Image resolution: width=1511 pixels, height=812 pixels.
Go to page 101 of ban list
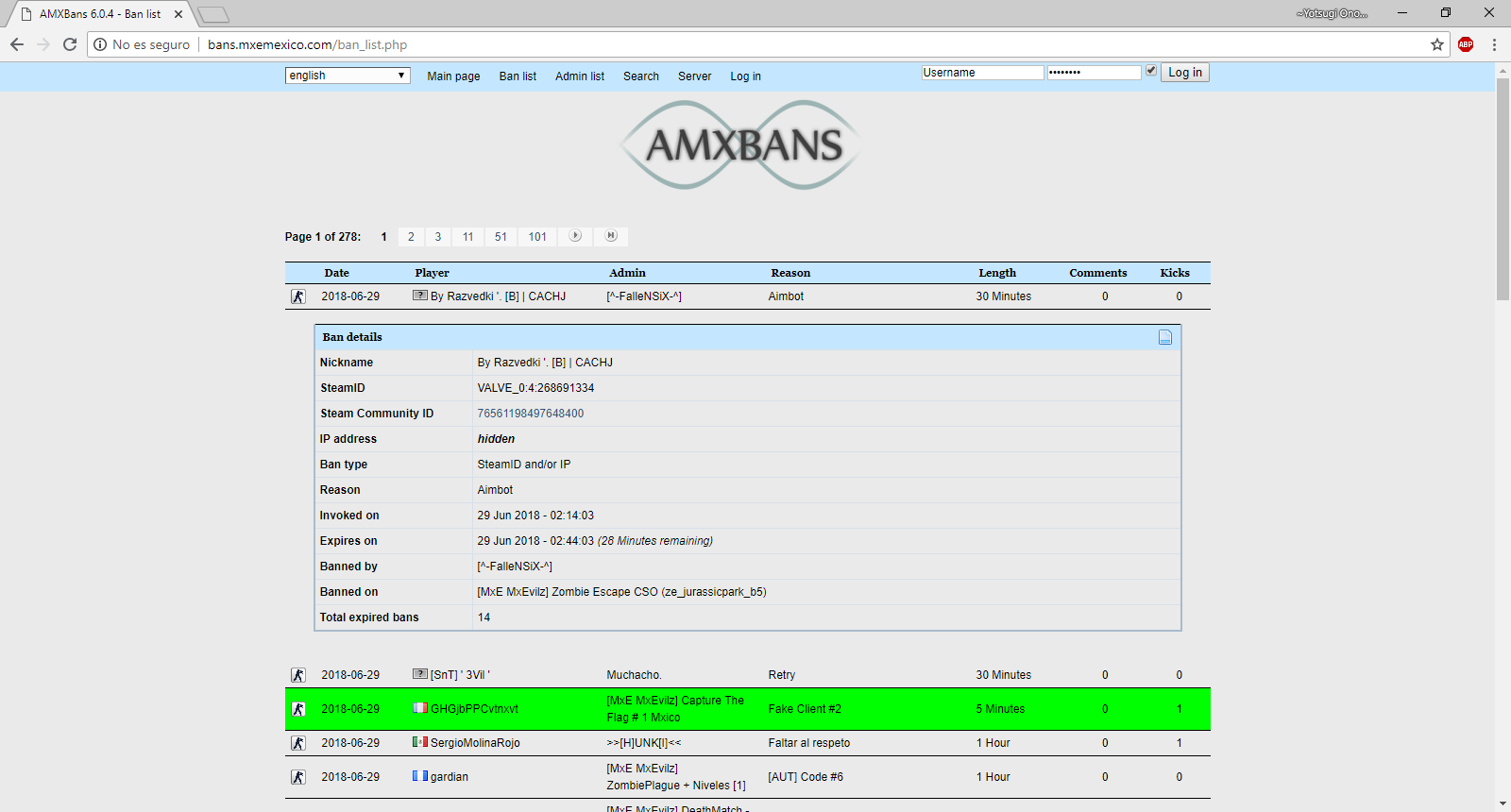(x=537, y=237)
